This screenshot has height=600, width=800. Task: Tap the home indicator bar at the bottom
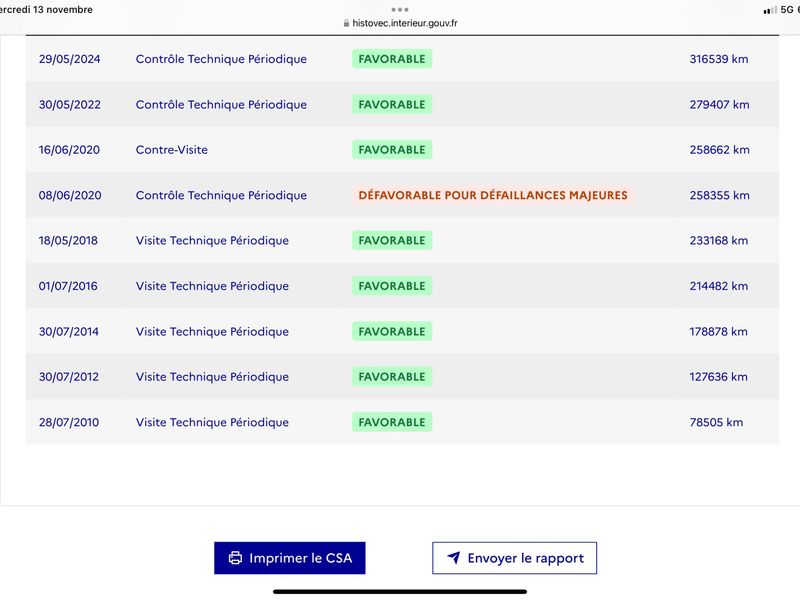(x=400, y=592)
